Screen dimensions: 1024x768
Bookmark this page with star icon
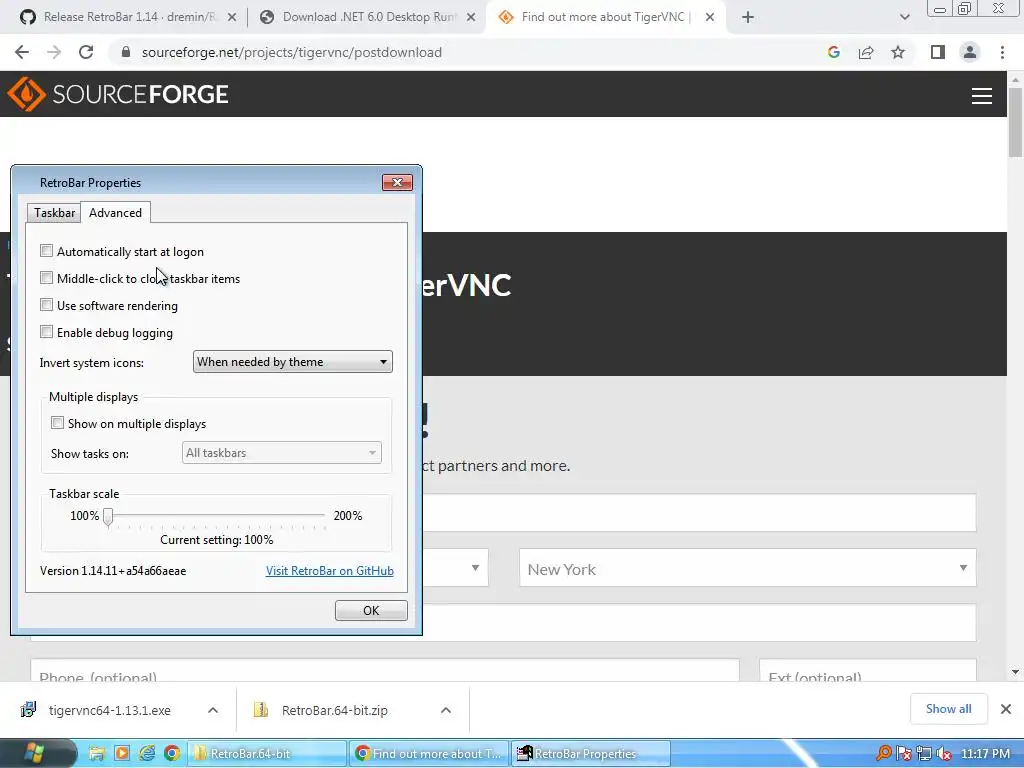click(x=898, y=52)
